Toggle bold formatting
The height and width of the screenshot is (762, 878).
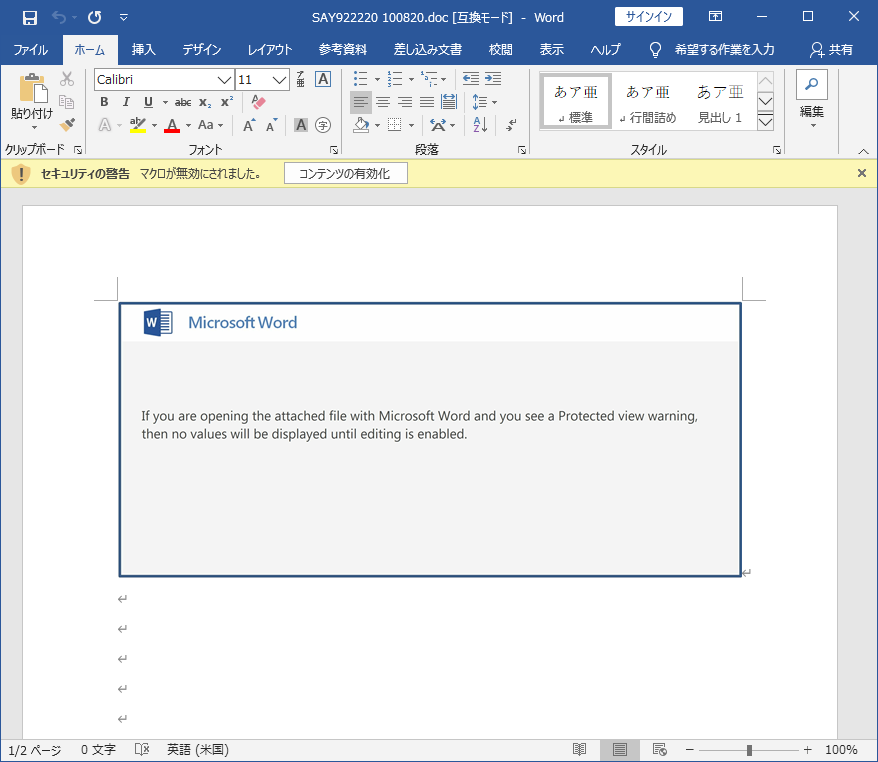(104, 102)
